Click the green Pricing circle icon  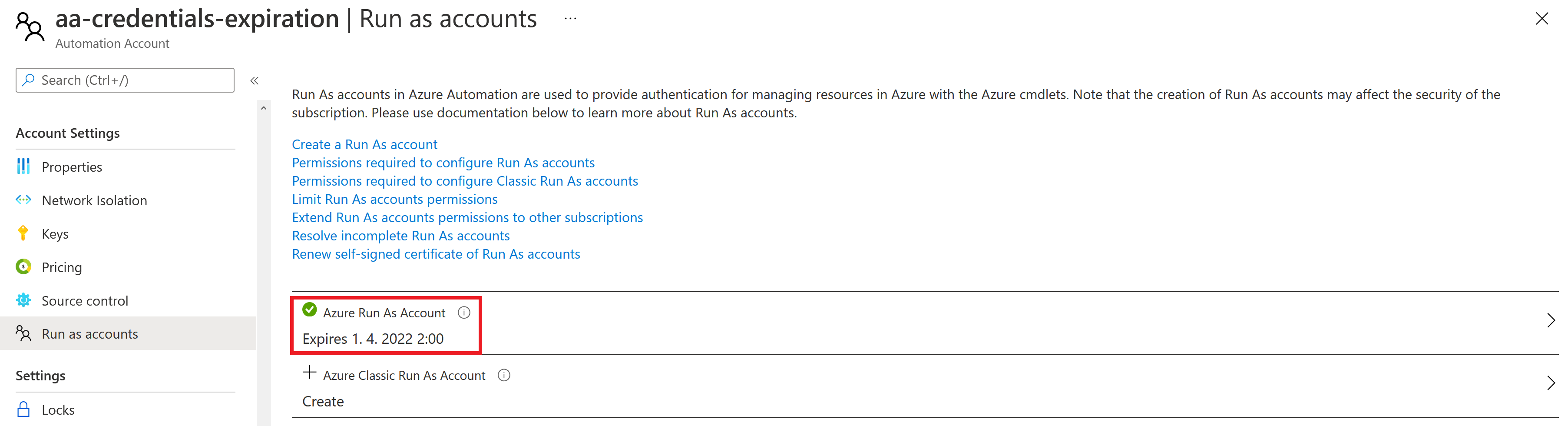[x=23, y=267]
